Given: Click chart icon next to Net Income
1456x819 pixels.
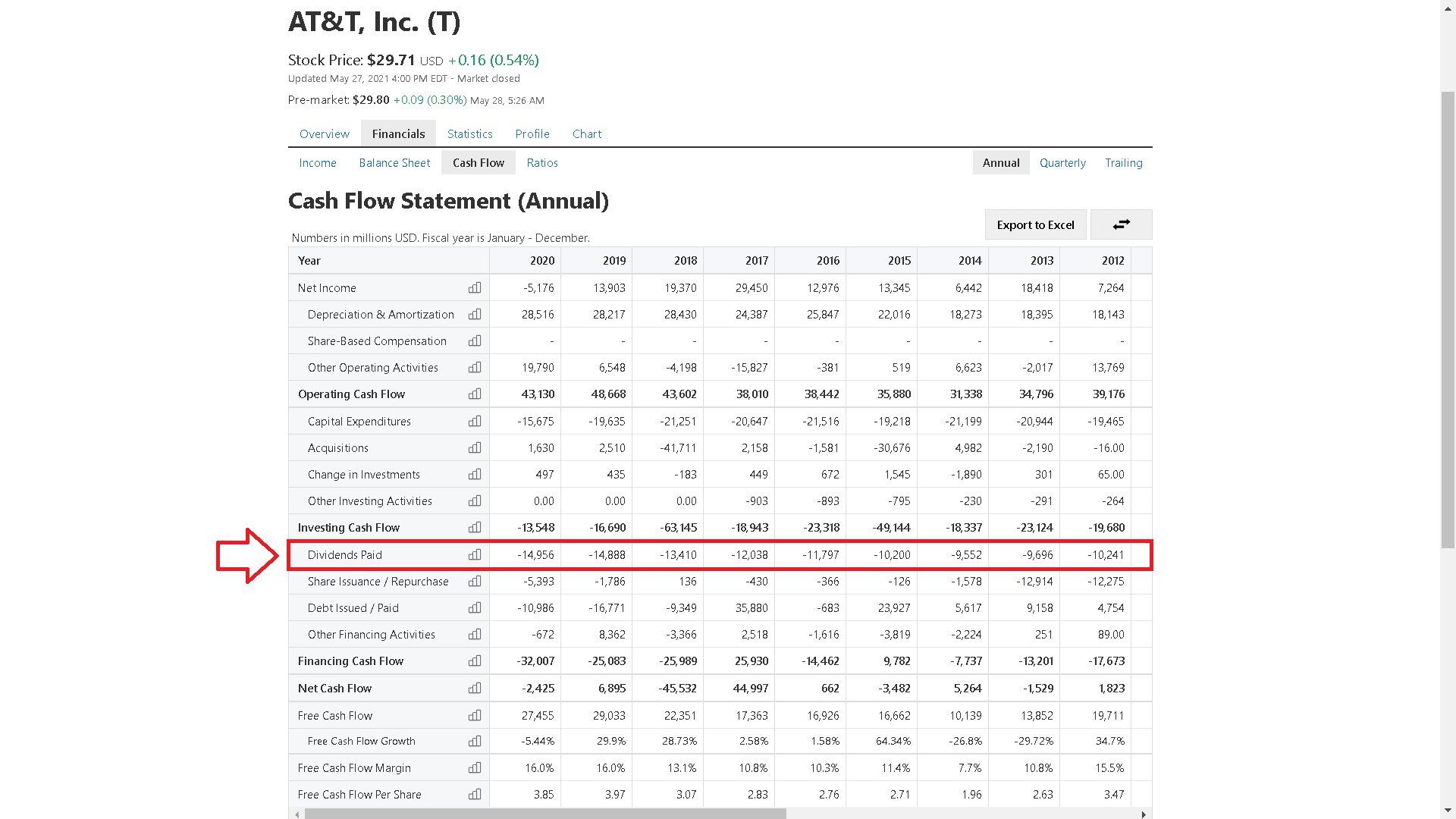Looking at the screenshot, I should point(475,288).
